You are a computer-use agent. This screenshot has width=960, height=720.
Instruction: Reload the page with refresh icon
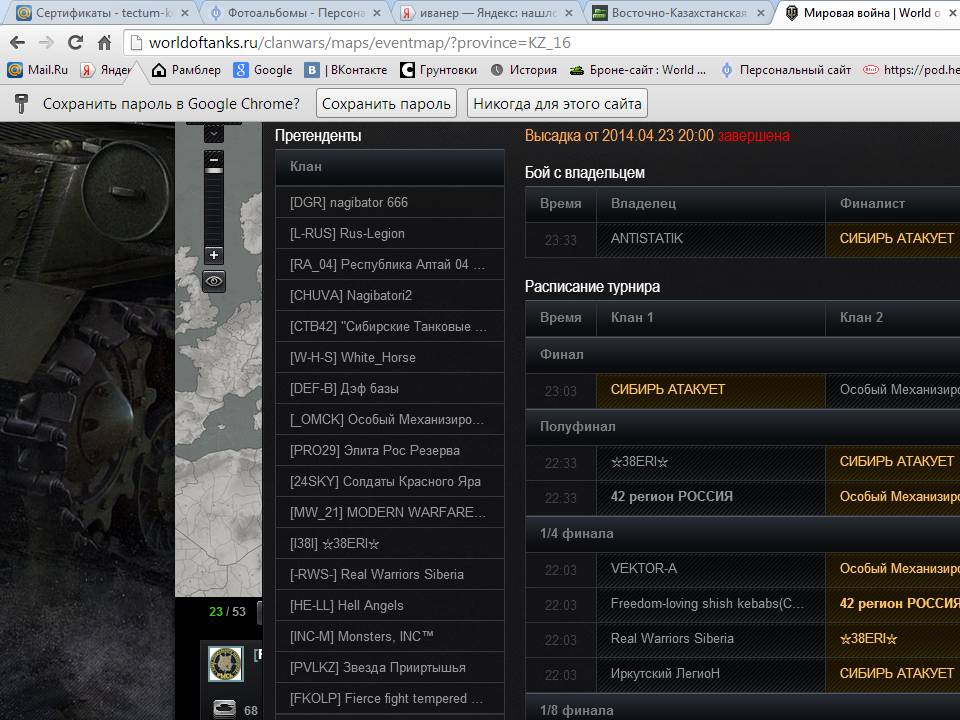click(x=75, y=42)
